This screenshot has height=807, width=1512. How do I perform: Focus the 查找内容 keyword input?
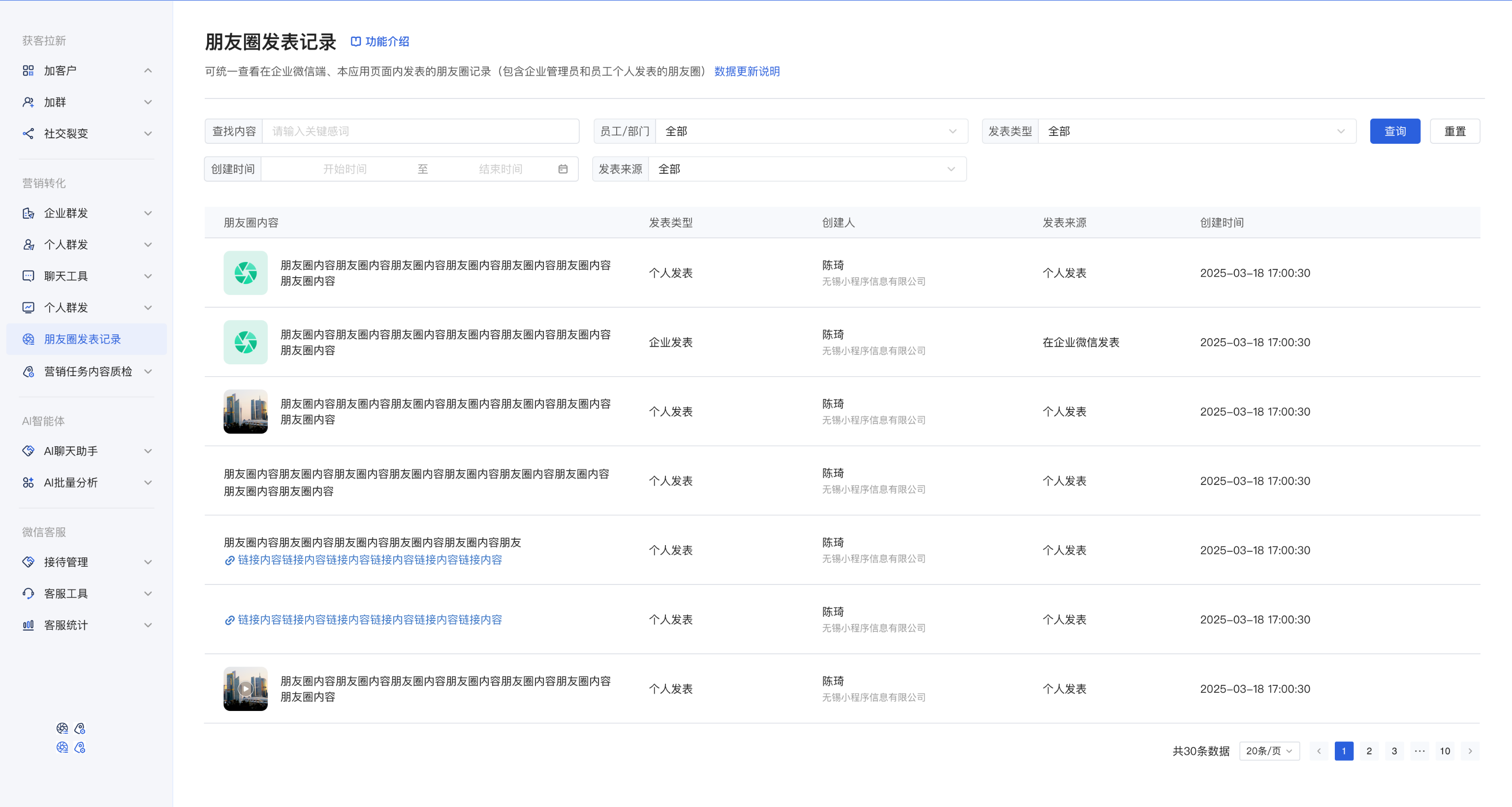click(420, 131)
